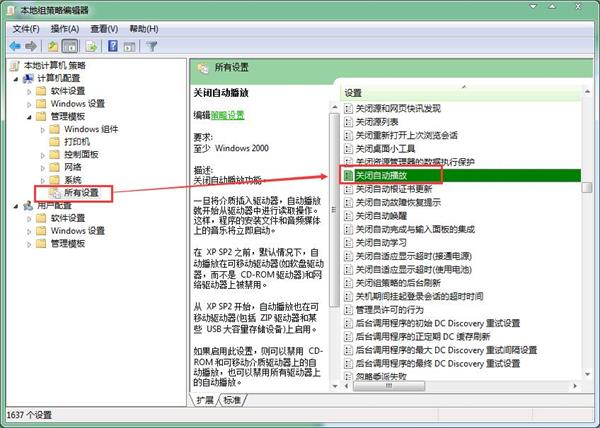Click the policy icon of 关闭自动播放 row

click(x=348, y=176)
